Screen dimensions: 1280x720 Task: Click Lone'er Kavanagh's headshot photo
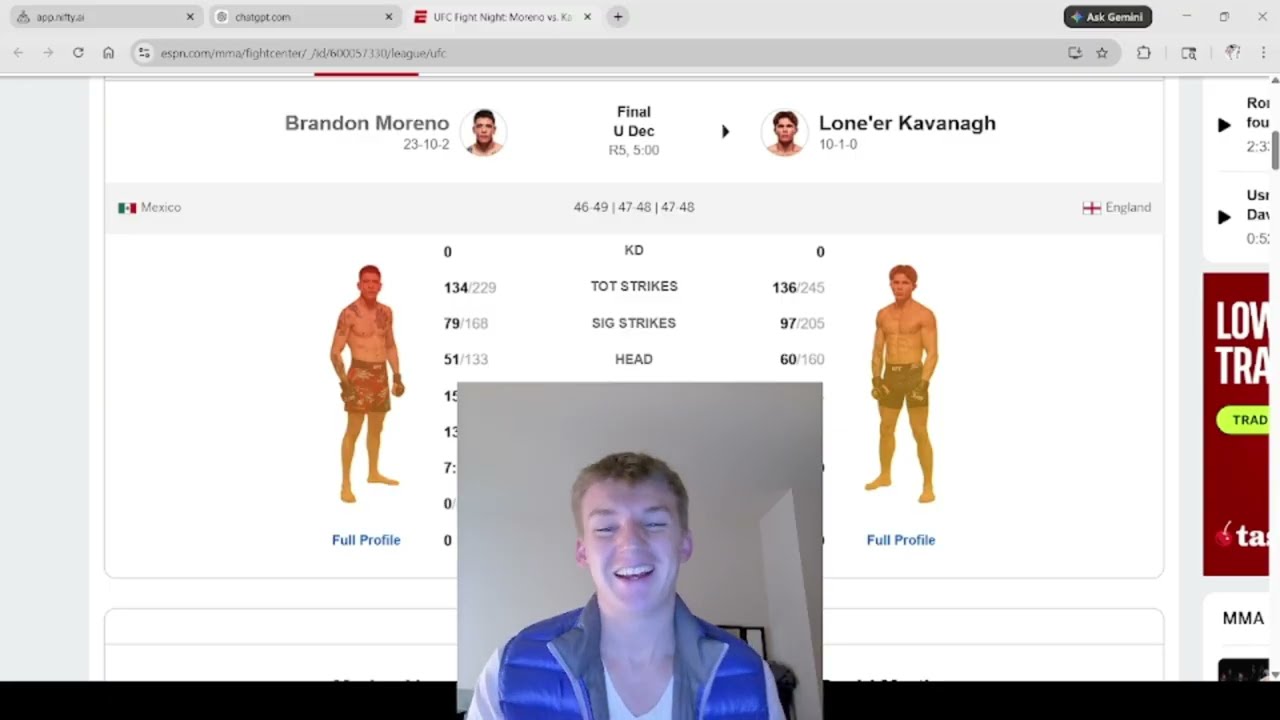coord(785,132)
